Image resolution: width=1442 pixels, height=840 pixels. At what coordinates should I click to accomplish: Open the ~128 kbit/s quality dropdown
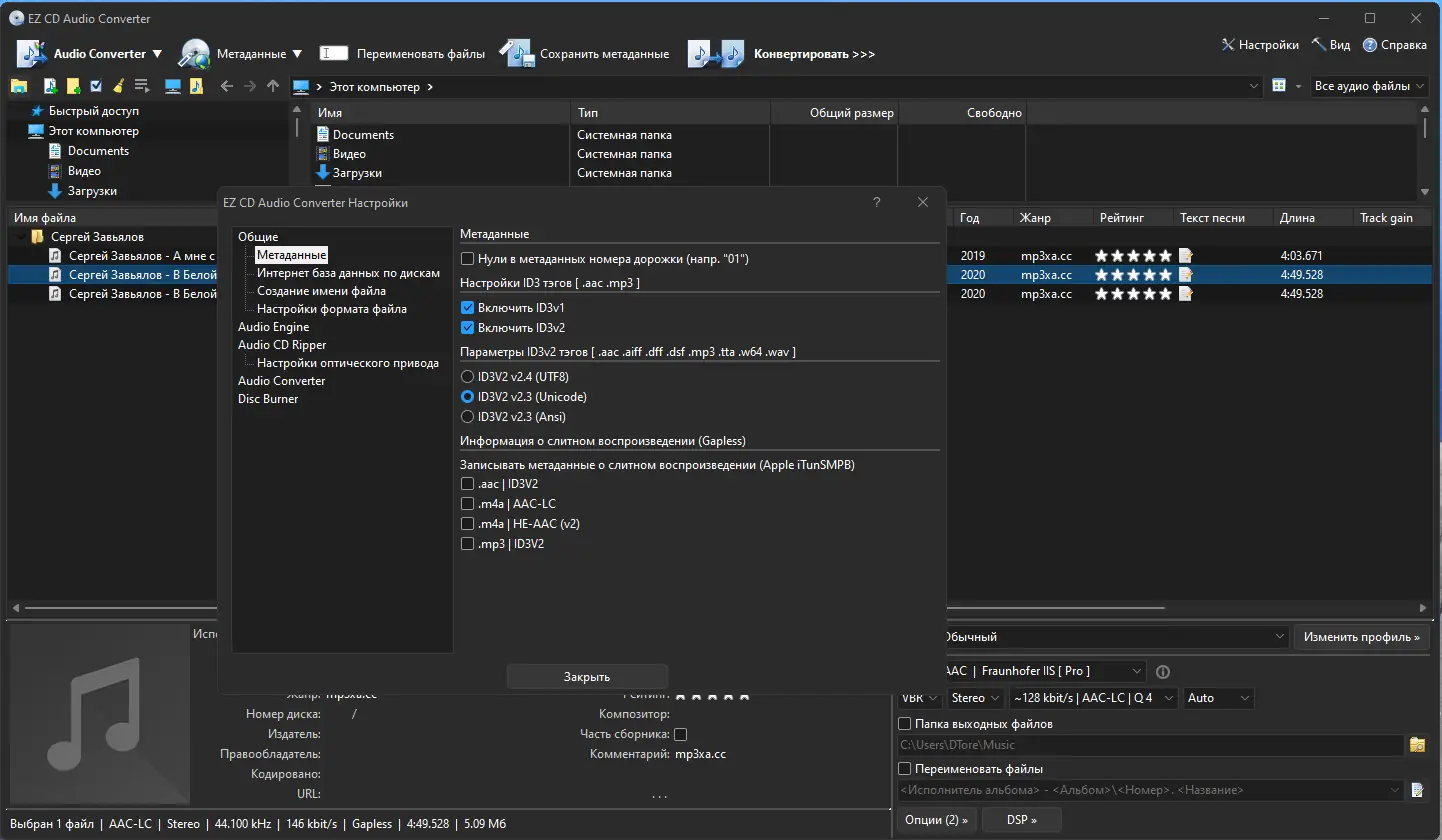(1092, 698)
